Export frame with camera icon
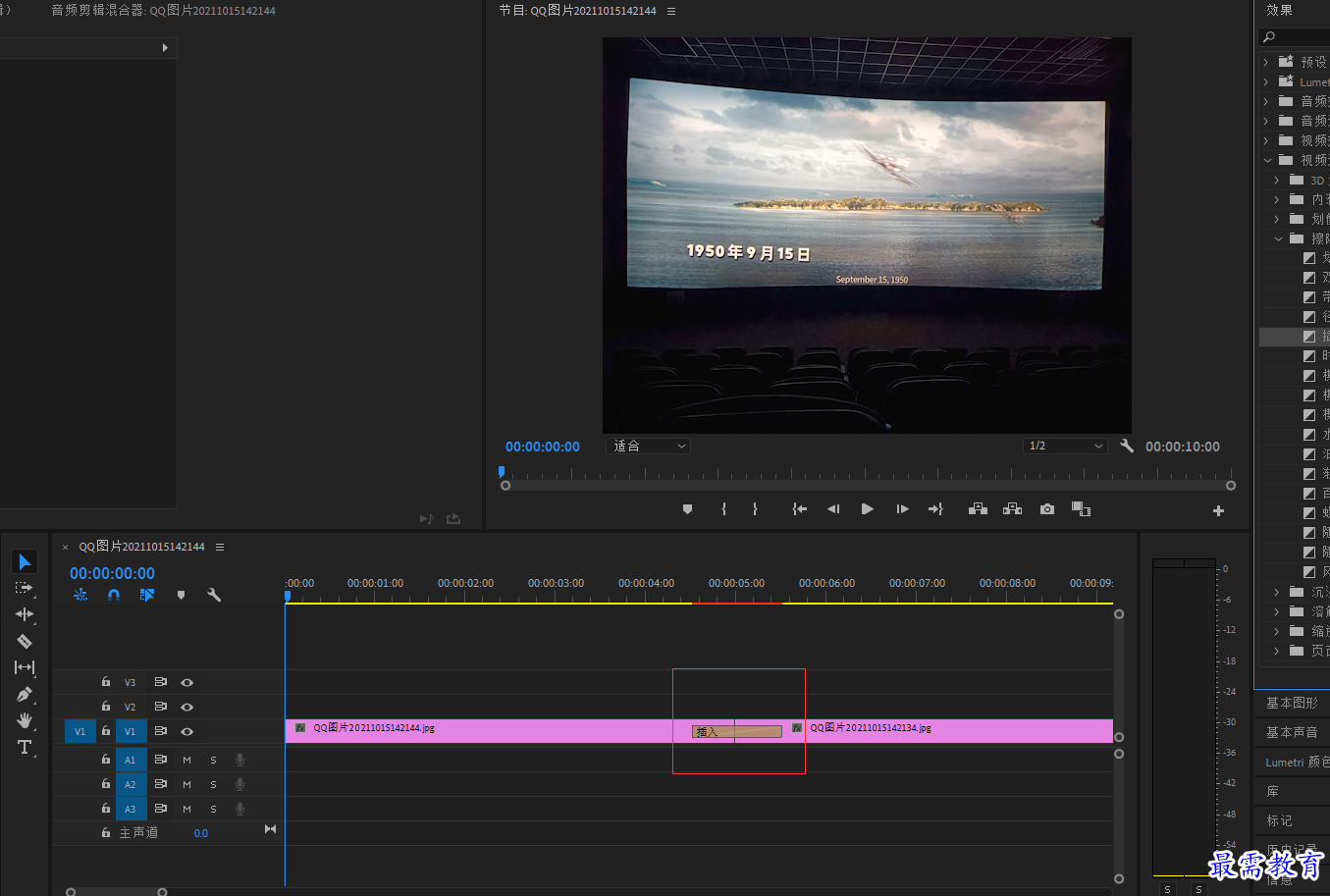 1047,509
